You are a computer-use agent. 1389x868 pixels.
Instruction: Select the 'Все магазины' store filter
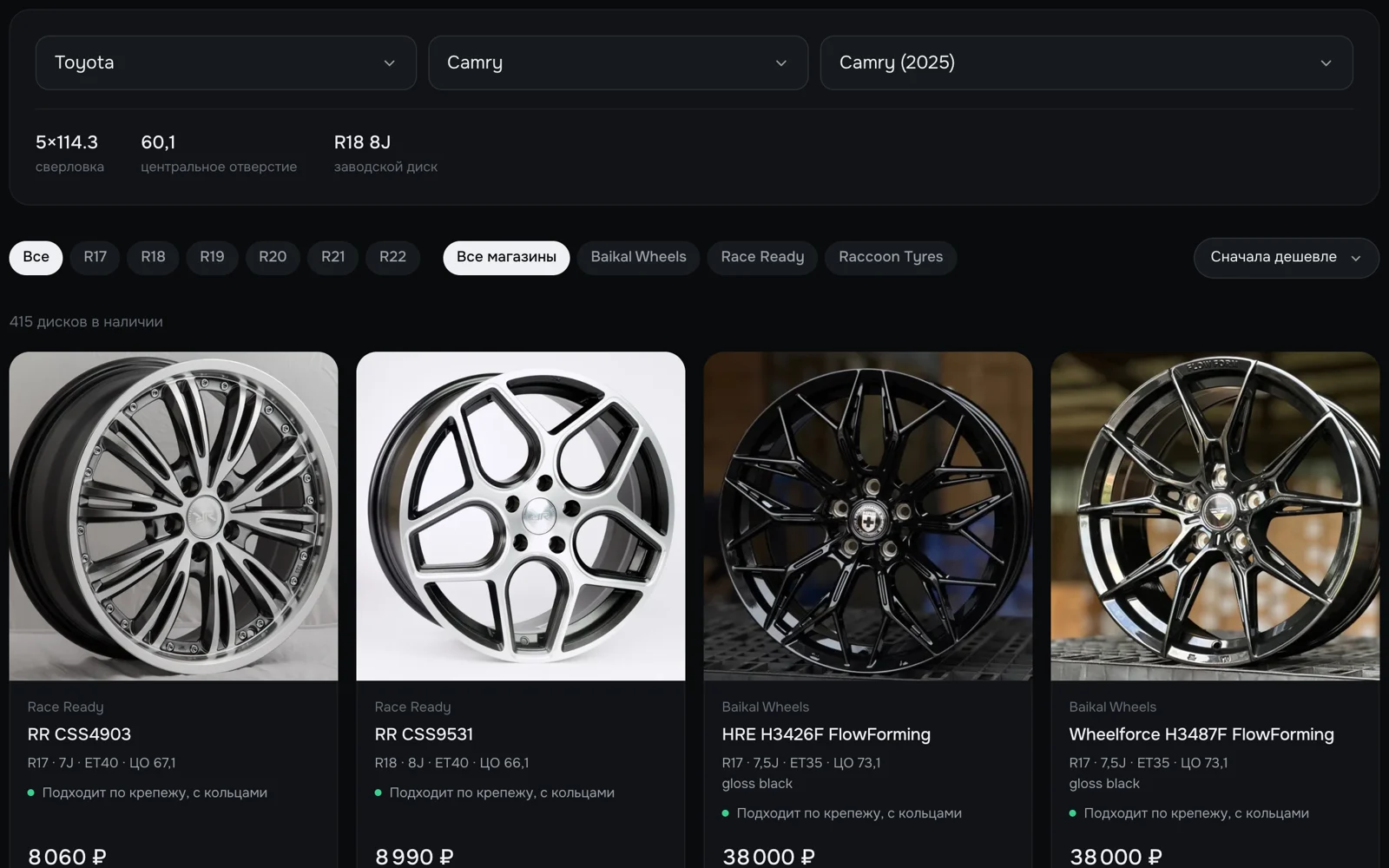tap(506, 258)
